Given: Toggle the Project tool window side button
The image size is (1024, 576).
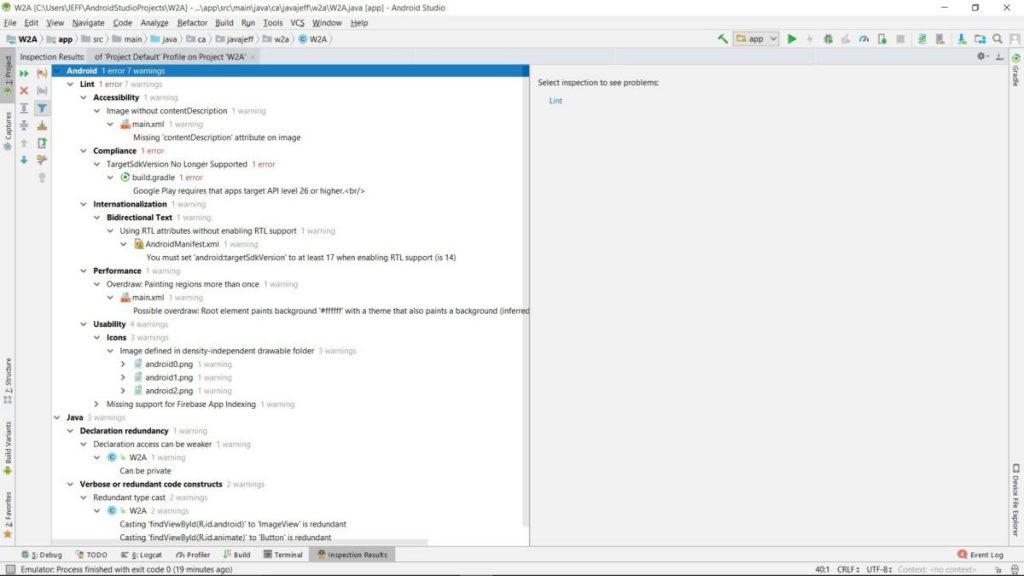Looking at the screenshot, I should pos(8,75).
